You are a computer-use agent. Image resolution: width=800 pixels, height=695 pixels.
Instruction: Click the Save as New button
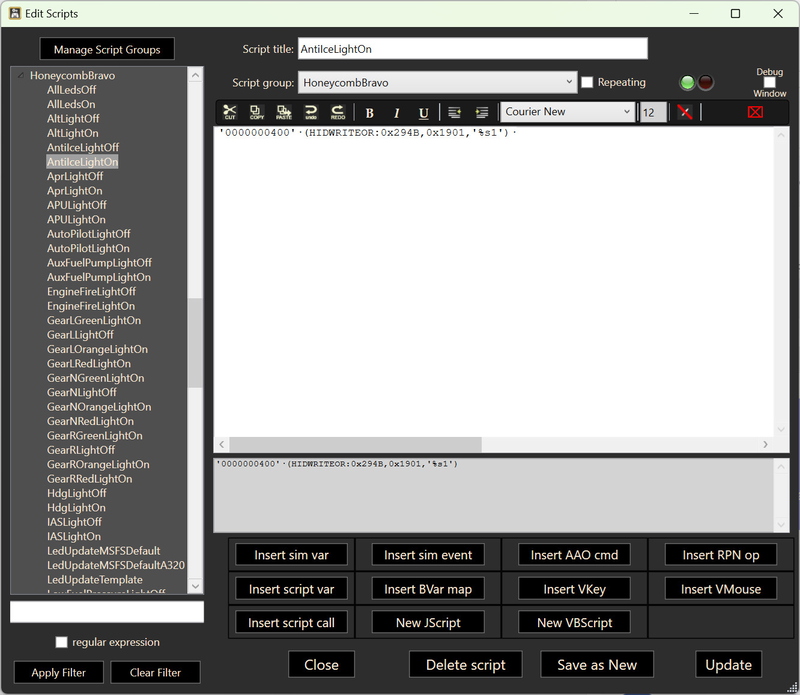point(596,664)
